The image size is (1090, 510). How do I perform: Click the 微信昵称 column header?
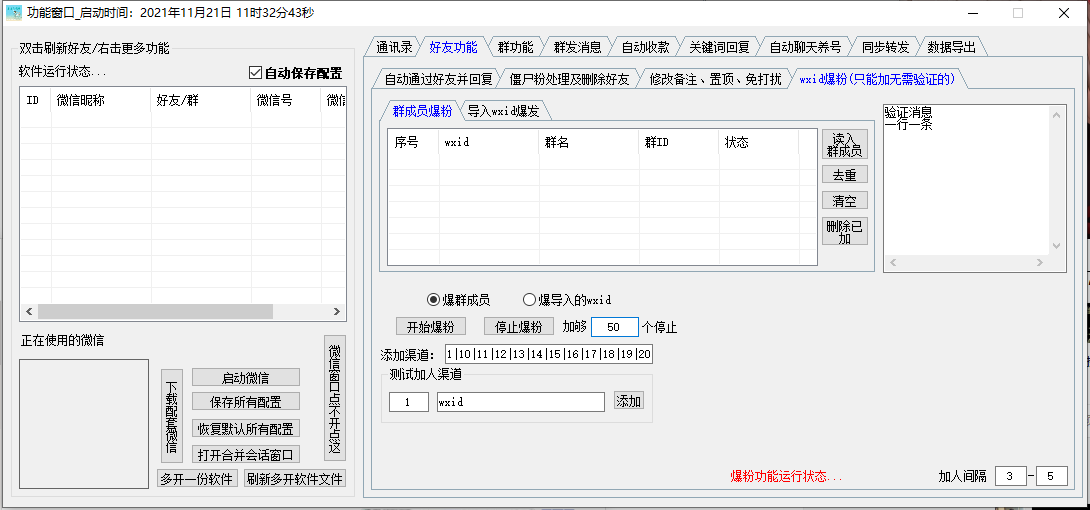pos(101,101)
